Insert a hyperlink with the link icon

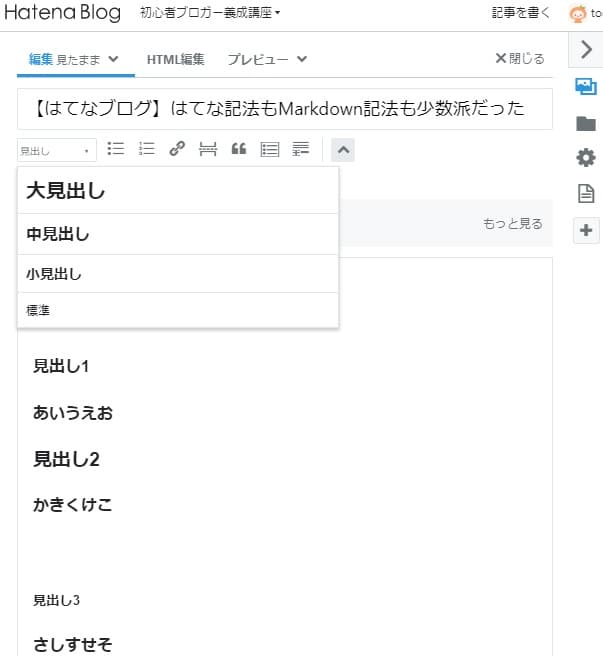(177, 149)
